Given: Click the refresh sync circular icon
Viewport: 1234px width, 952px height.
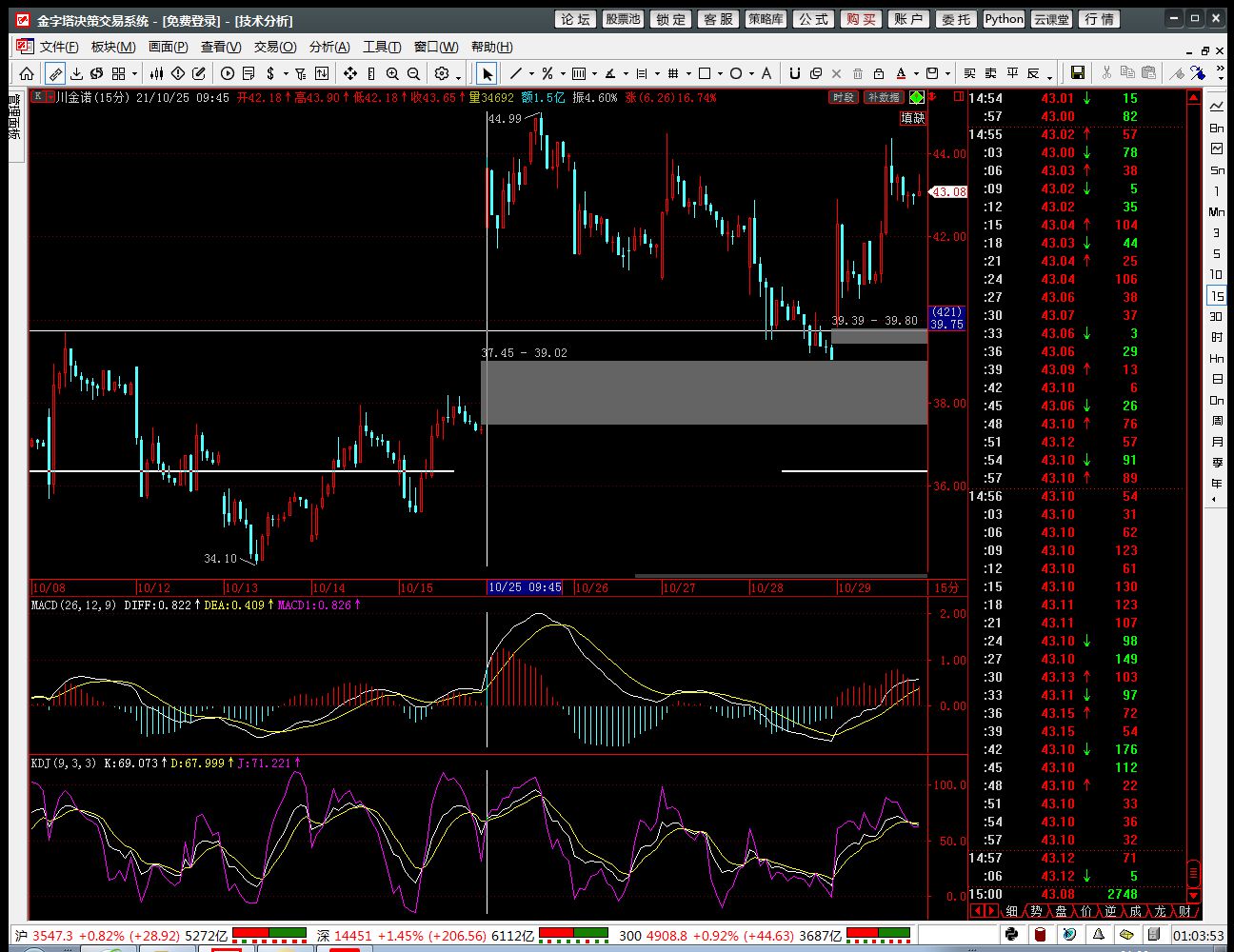Looking at the screenshot, I should [x=96, y=73].
